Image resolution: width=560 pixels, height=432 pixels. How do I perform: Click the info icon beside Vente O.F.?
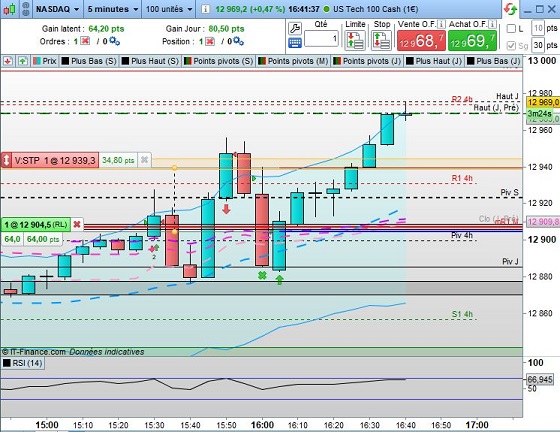(x=441, y=24)
